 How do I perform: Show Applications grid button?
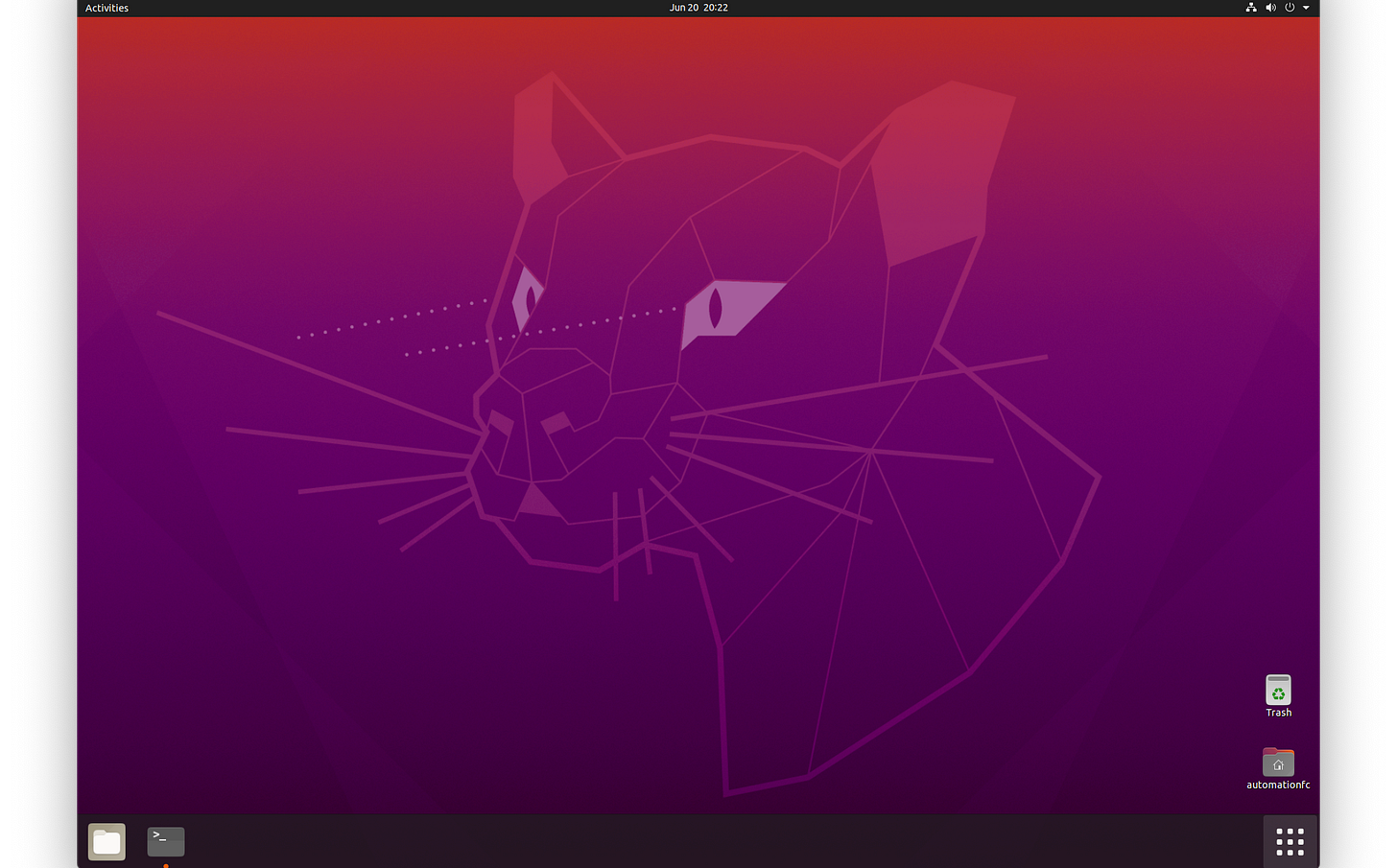click(x=1290, y=842)
